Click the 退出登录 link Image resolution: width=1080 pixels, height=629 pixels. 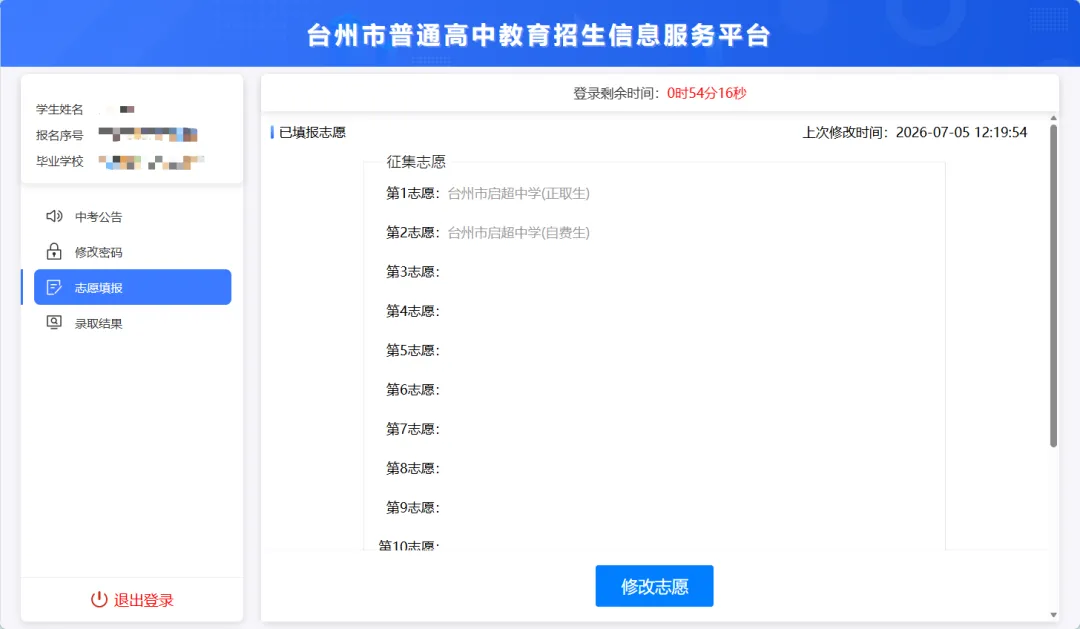132,599
